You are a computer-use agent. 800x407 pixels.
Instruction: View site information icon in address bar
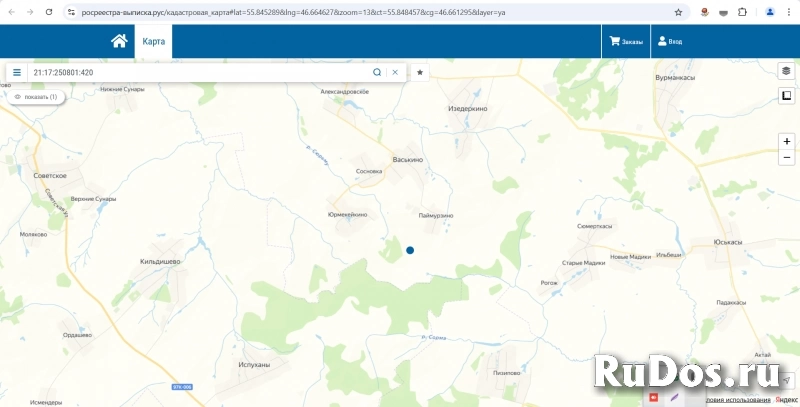pos(71,12)
